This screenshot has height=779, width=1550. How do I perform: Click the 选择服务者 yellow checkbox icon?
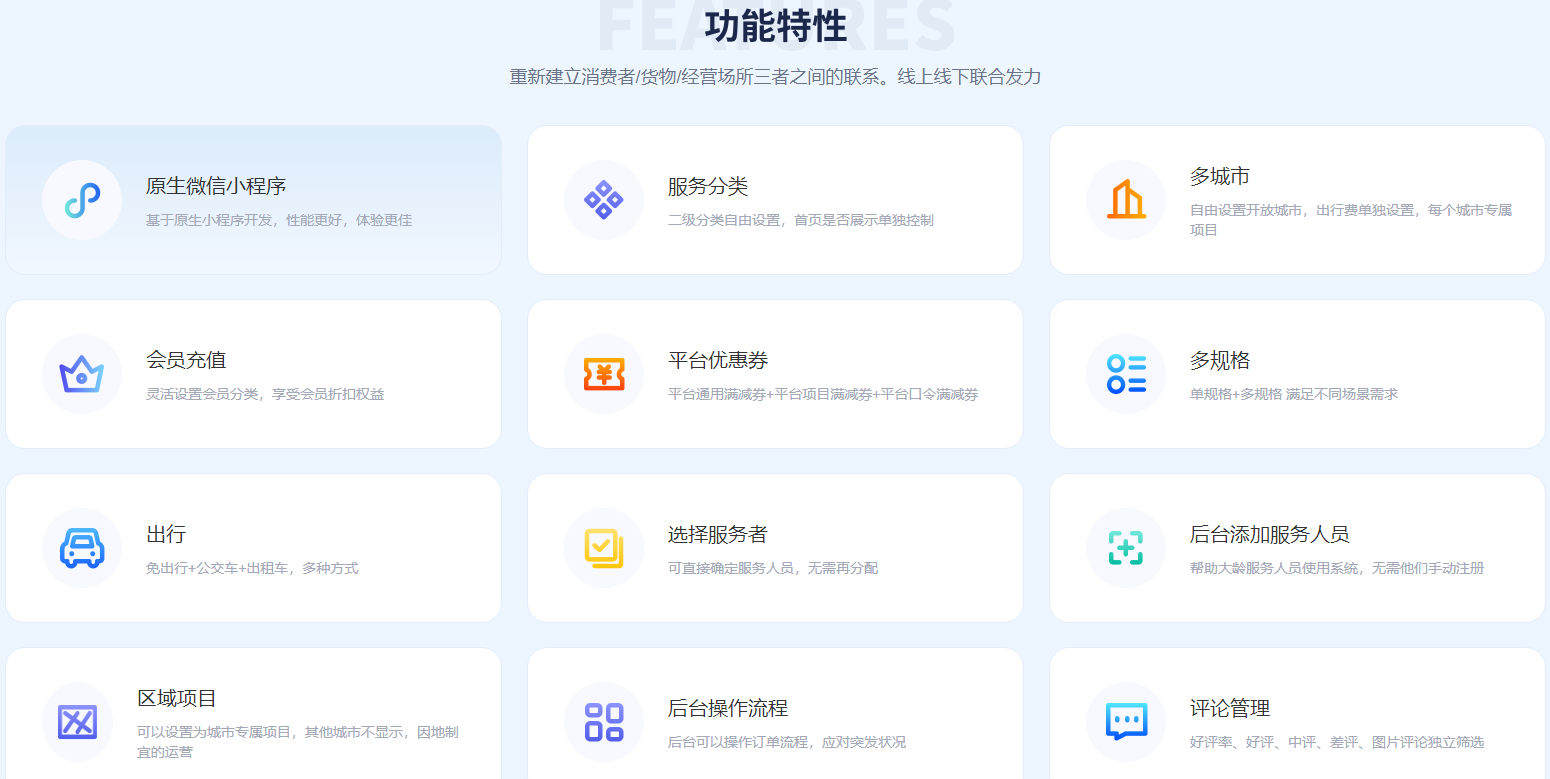604,548
